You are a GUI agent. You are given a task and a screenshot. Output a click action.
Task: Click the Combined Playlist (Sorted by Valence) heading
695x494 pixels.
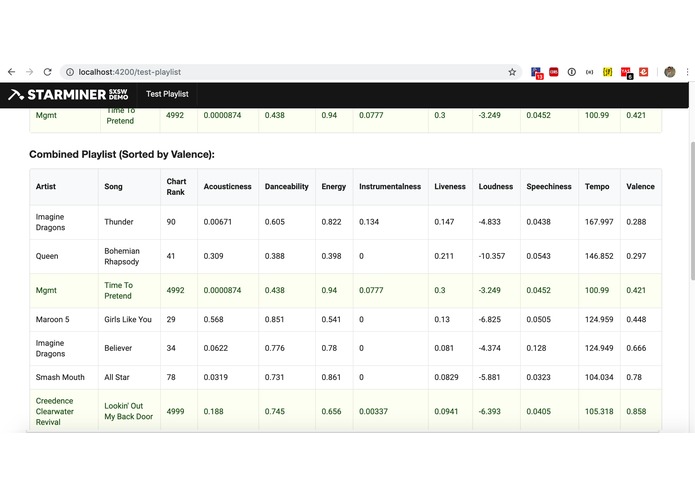click(x=122, y=154)
